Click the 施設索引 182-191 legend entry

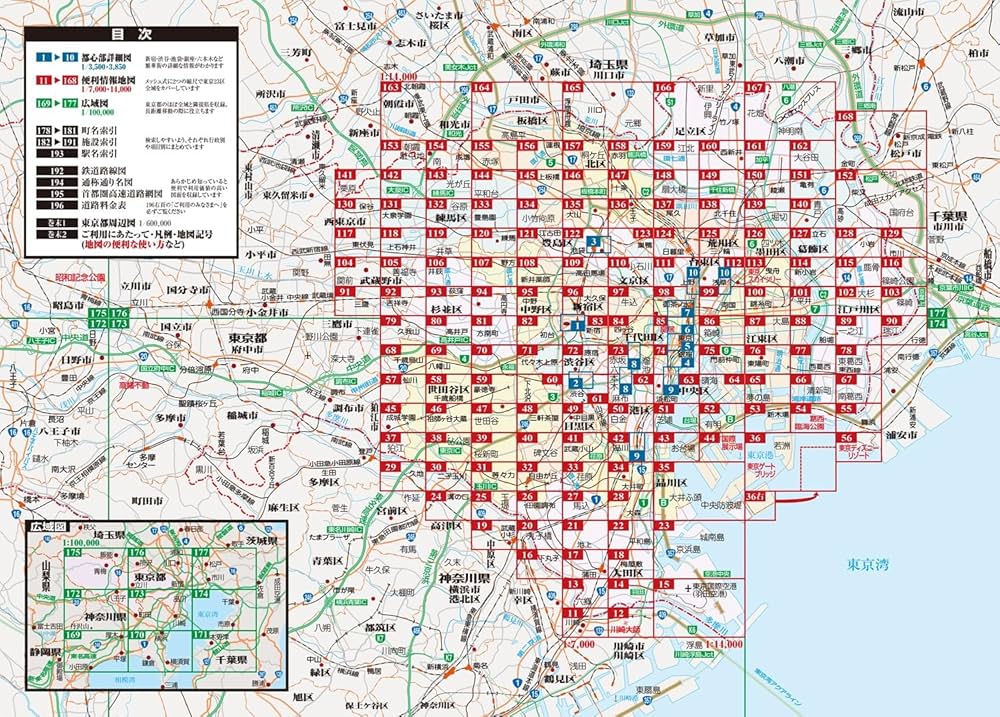point(75,142)
